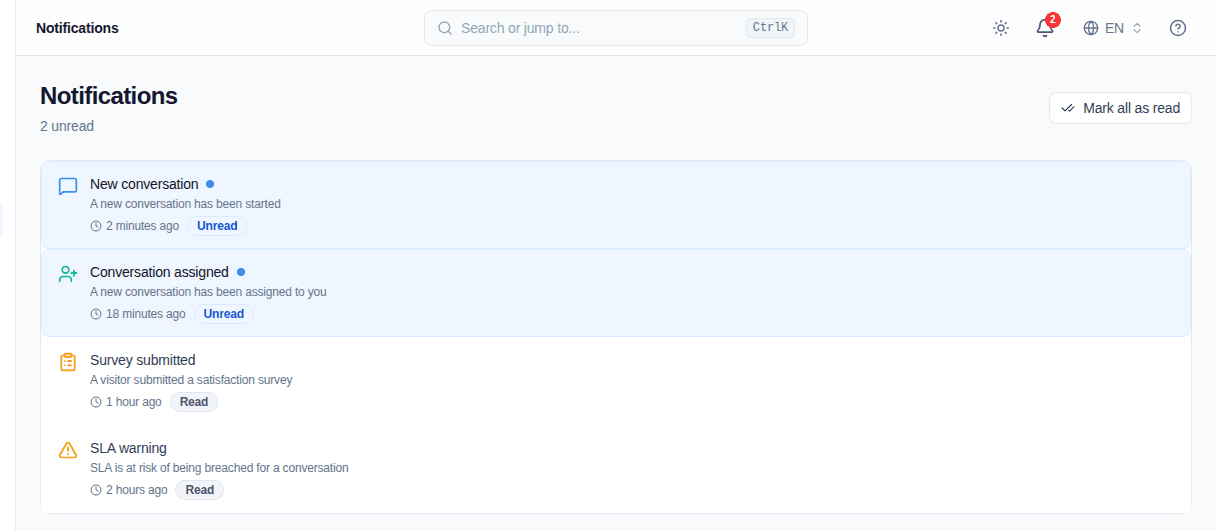This screenshot has width=1216, height=530.
Task: Click the Survey submitted clipboard icon
Action: point(68,362)
